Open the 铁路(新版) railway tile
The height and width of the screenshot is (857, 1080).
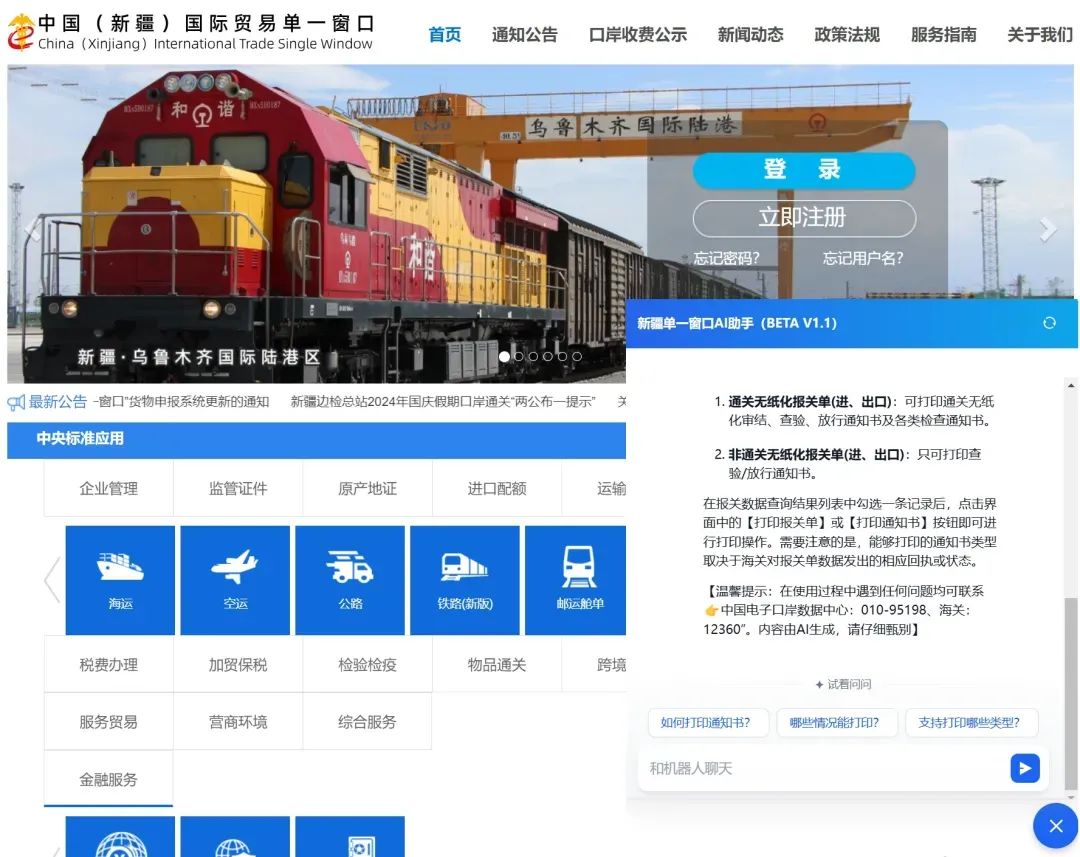[465, 580]
